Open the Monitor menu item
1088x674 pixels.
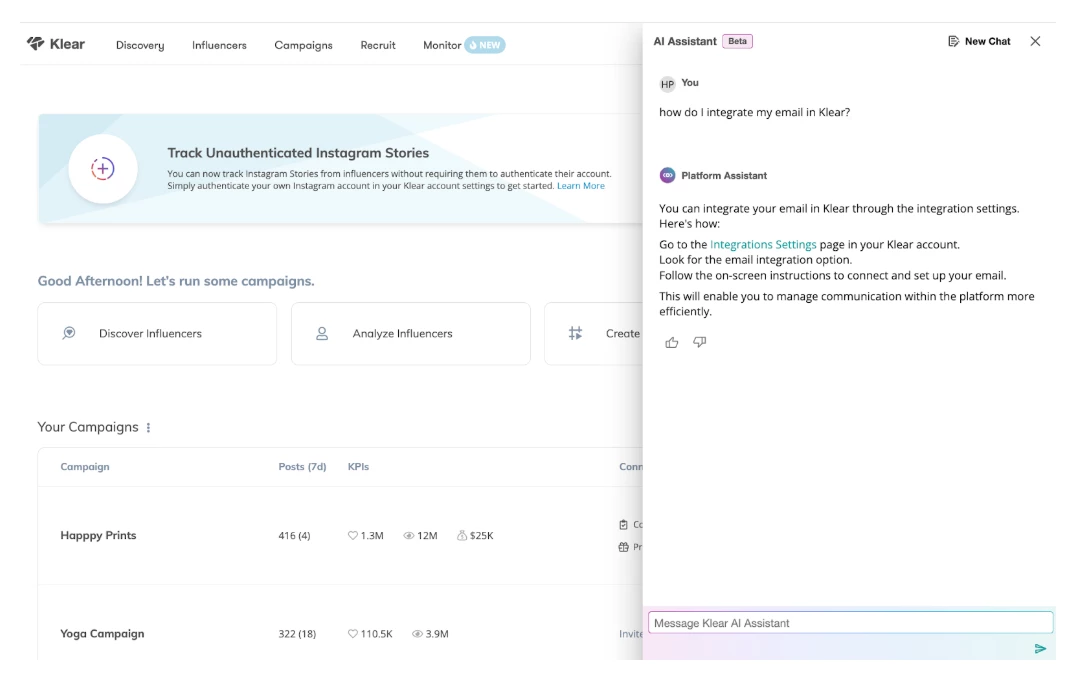pos(442,45)
